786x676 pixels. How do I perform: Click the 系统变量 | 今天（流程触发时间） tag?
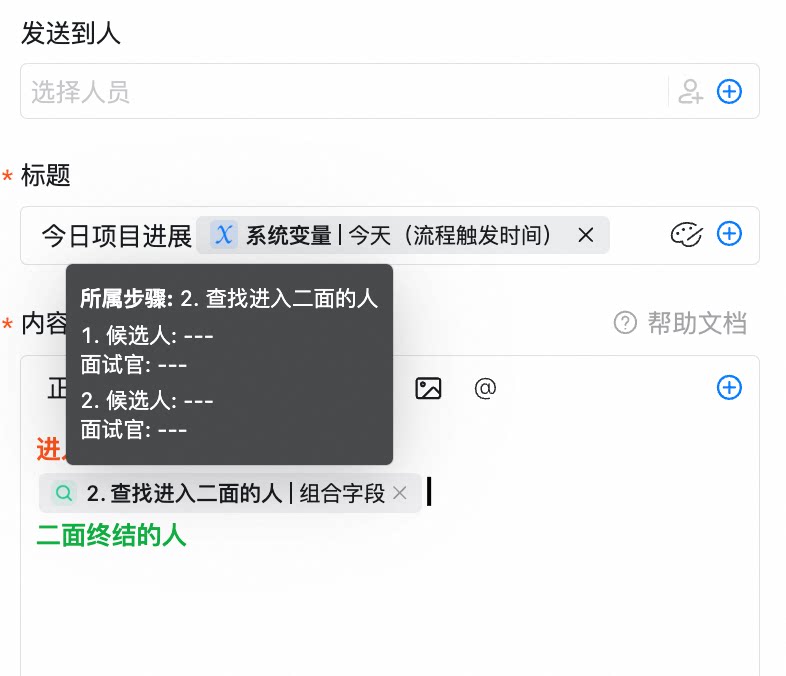pyautogui.click(x=403, y=235)
